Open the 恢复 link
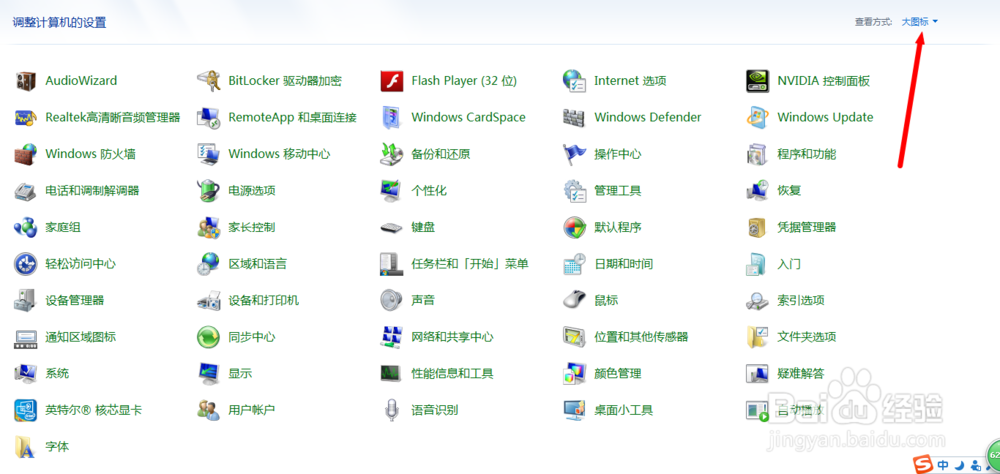Image resolution: width=1000 pixels, height=474 pixels. coord(789,190)
